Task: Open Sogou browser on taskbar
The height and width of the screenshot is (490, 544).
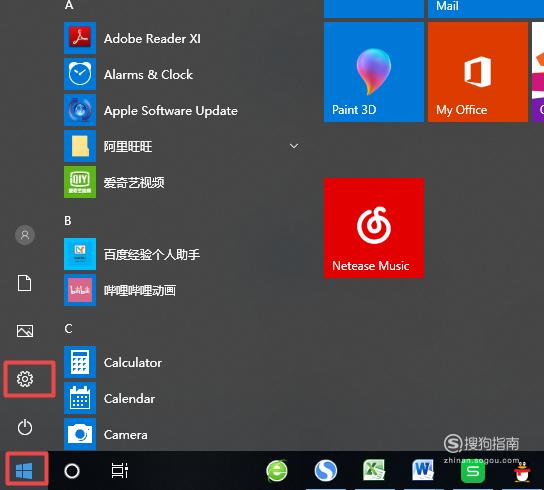Action: click(x=326, y=471)
